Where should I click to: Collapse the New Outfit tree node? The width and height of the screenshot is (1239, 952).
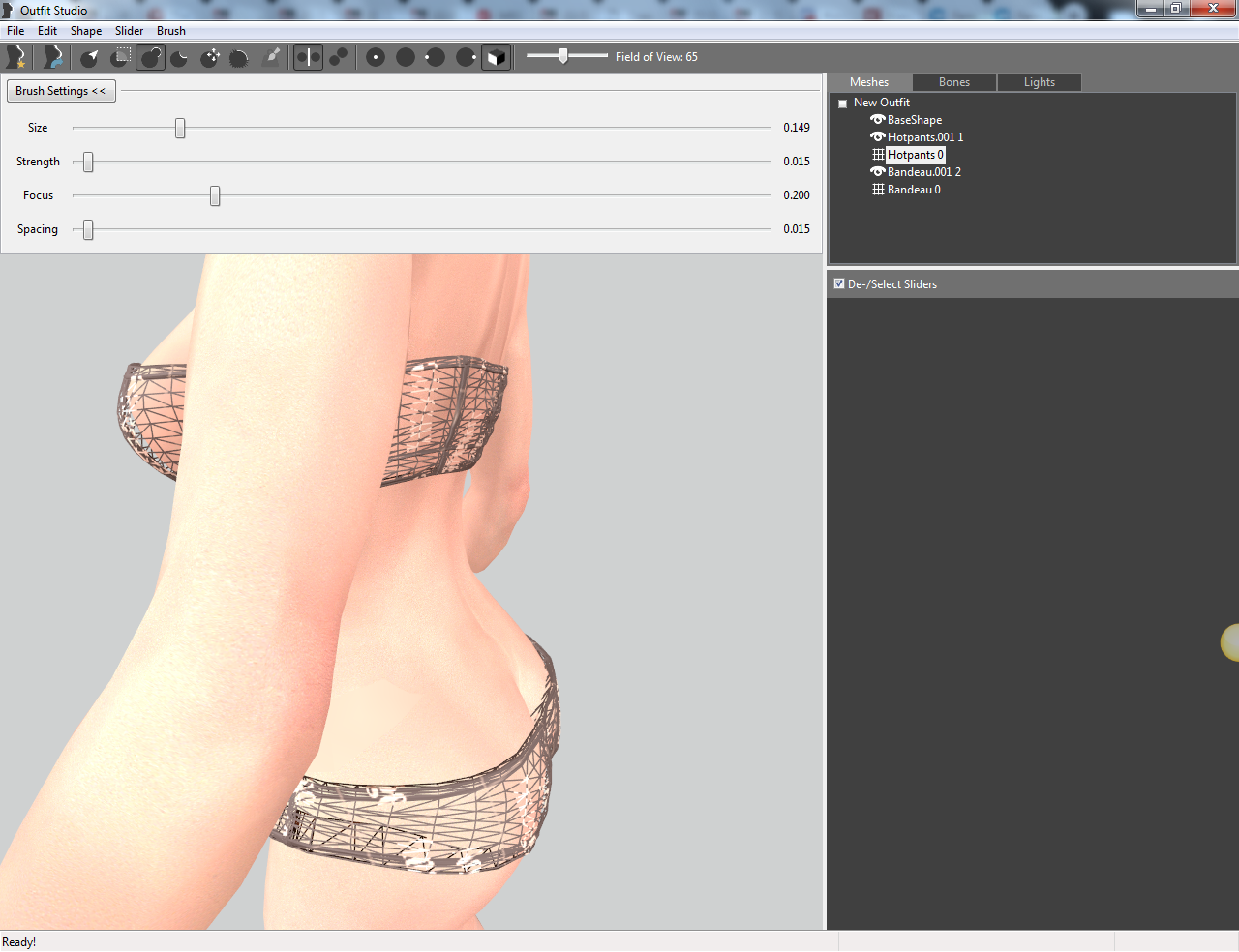(842, 104)
